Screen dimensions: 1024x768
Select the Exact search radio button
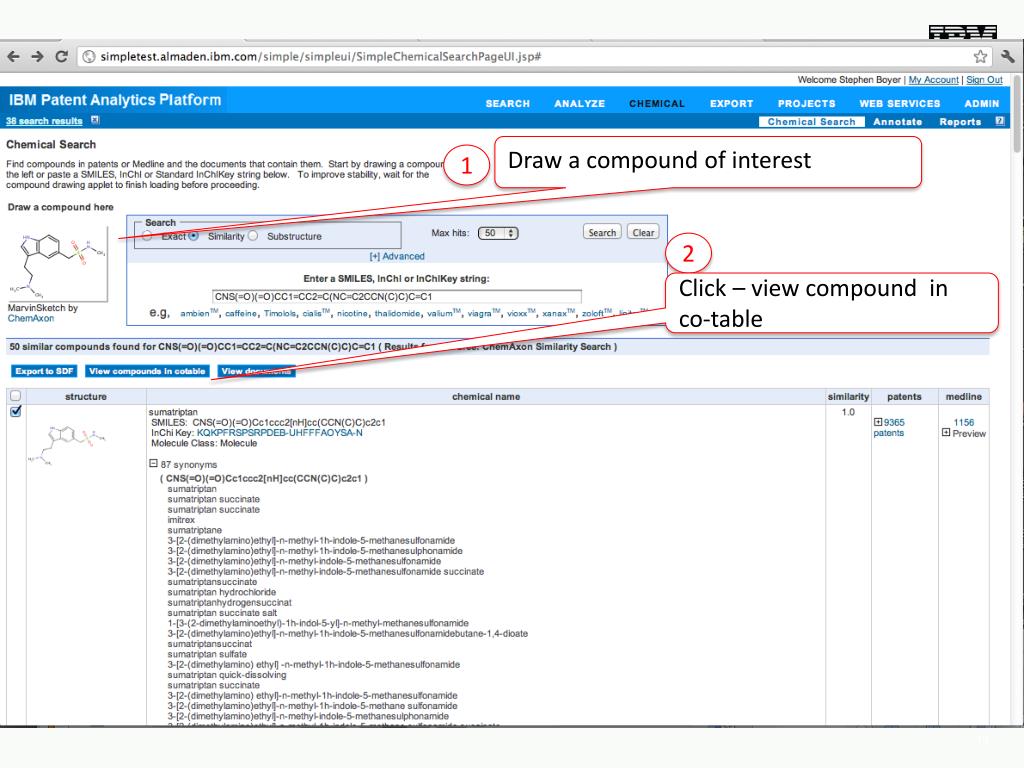[x=147, y=236]
